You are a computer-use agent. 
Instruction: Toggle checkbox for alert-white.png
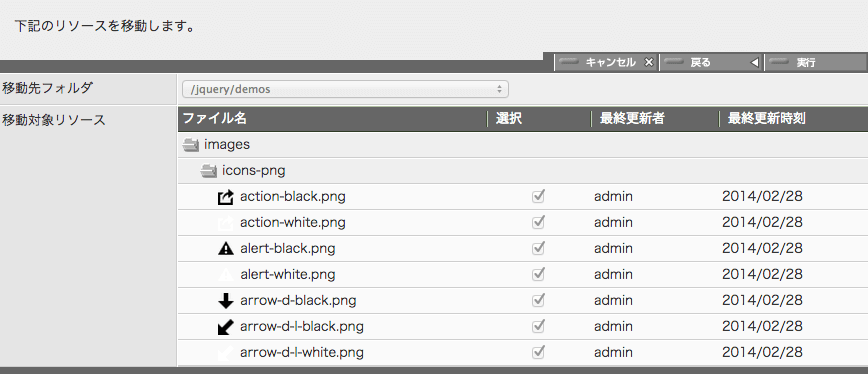click(538, 275)
